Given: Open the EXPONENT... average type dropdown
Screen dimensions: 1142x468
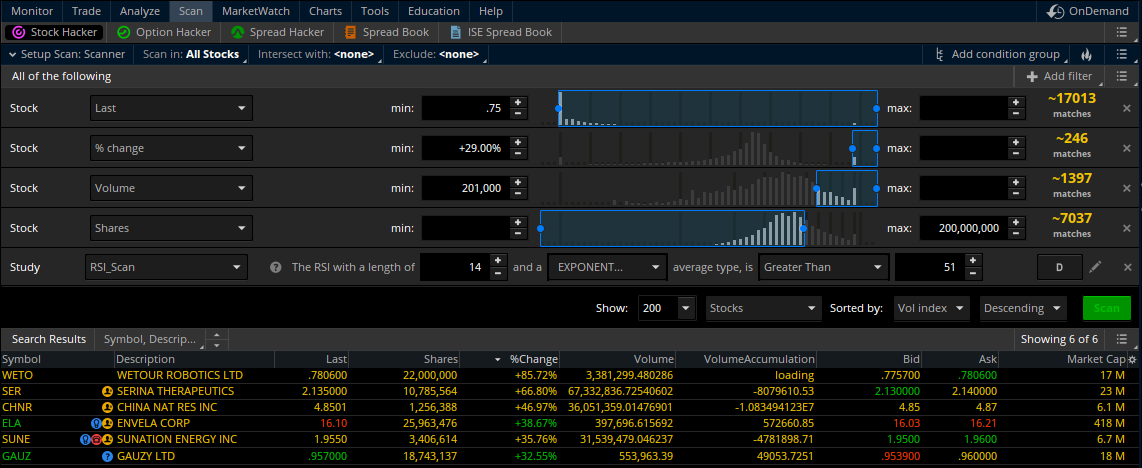Looking at the screenshot, I should point(607,267).
